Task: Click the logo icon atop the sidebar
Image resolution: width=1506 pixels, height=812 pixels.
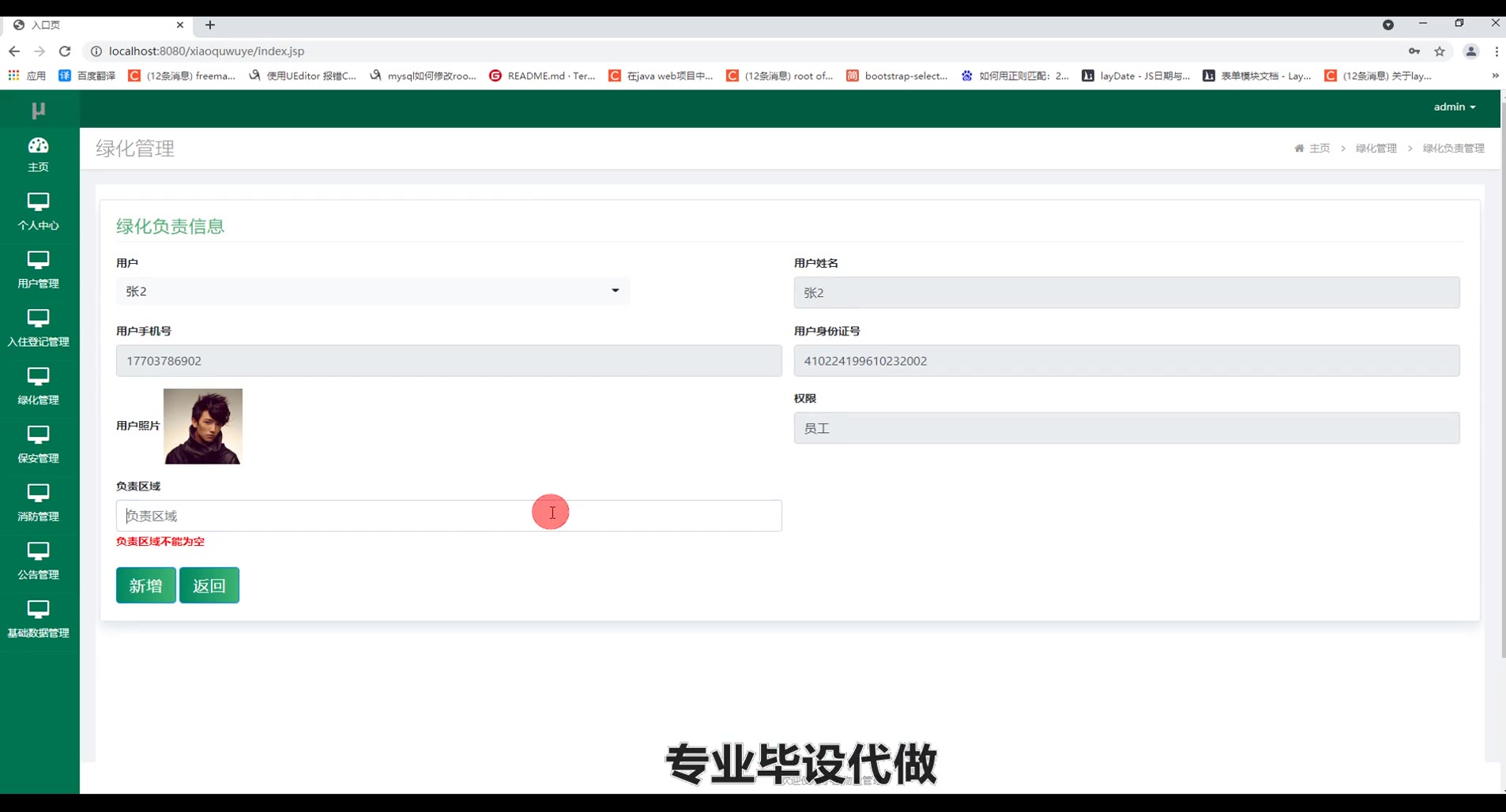Action: coord(38,110)
